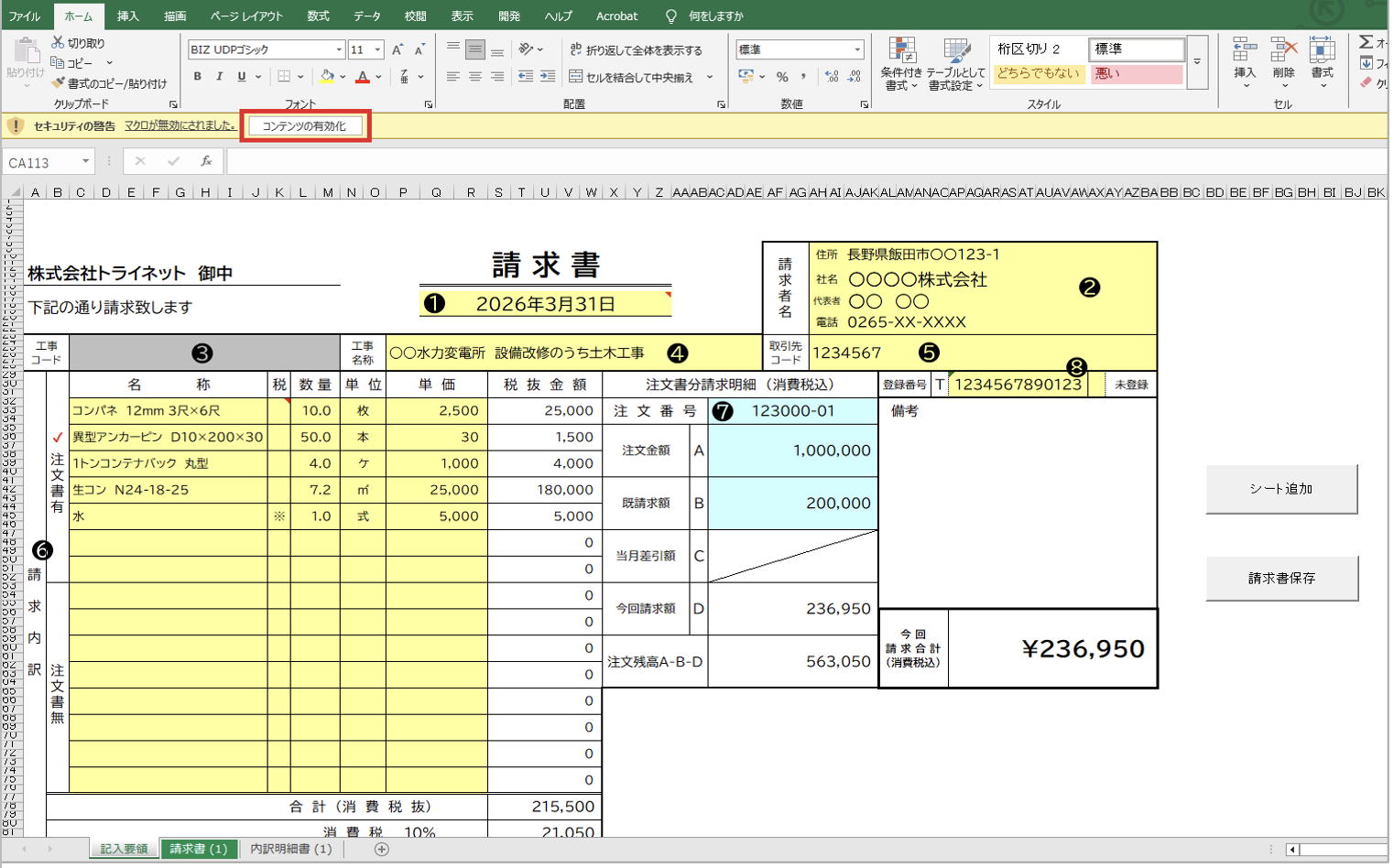This screenshot has height=868, width=1394.
Task: Open the font name dropdown
Action: 339,49
